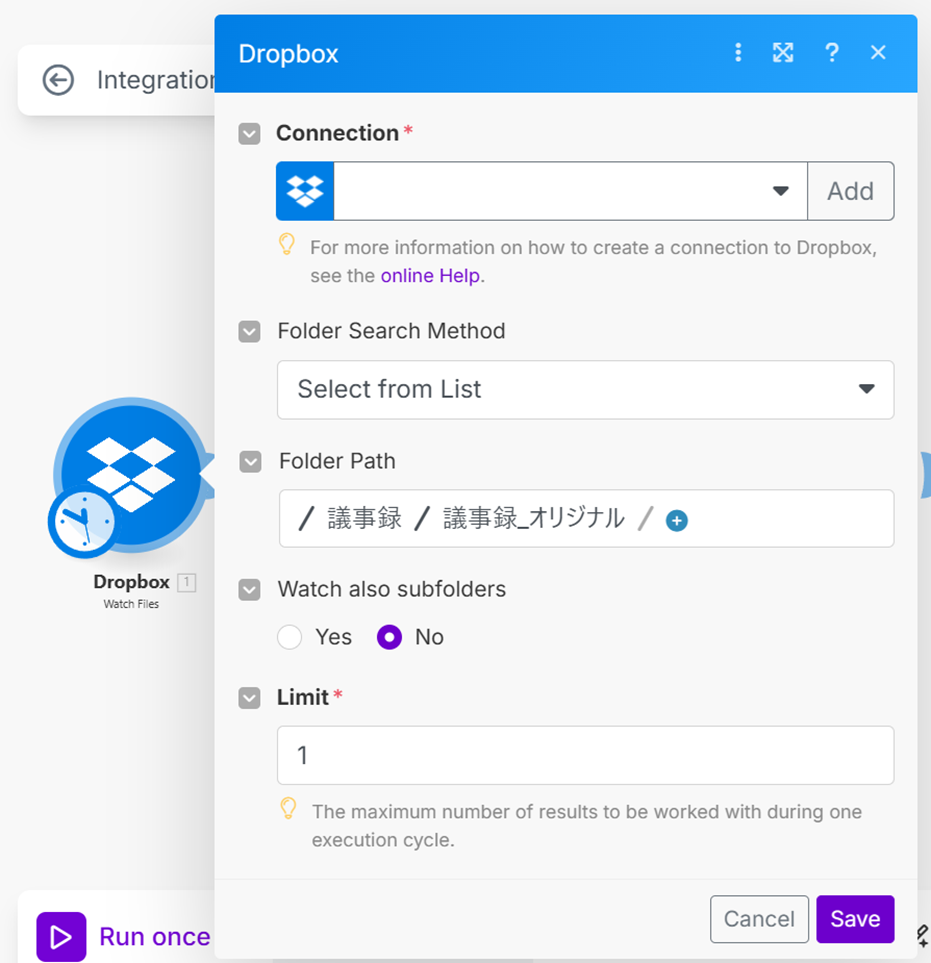Open the online Help link
Image resolution: width=931 pixels, height=963 pixels.
click(x=430, y=276)
